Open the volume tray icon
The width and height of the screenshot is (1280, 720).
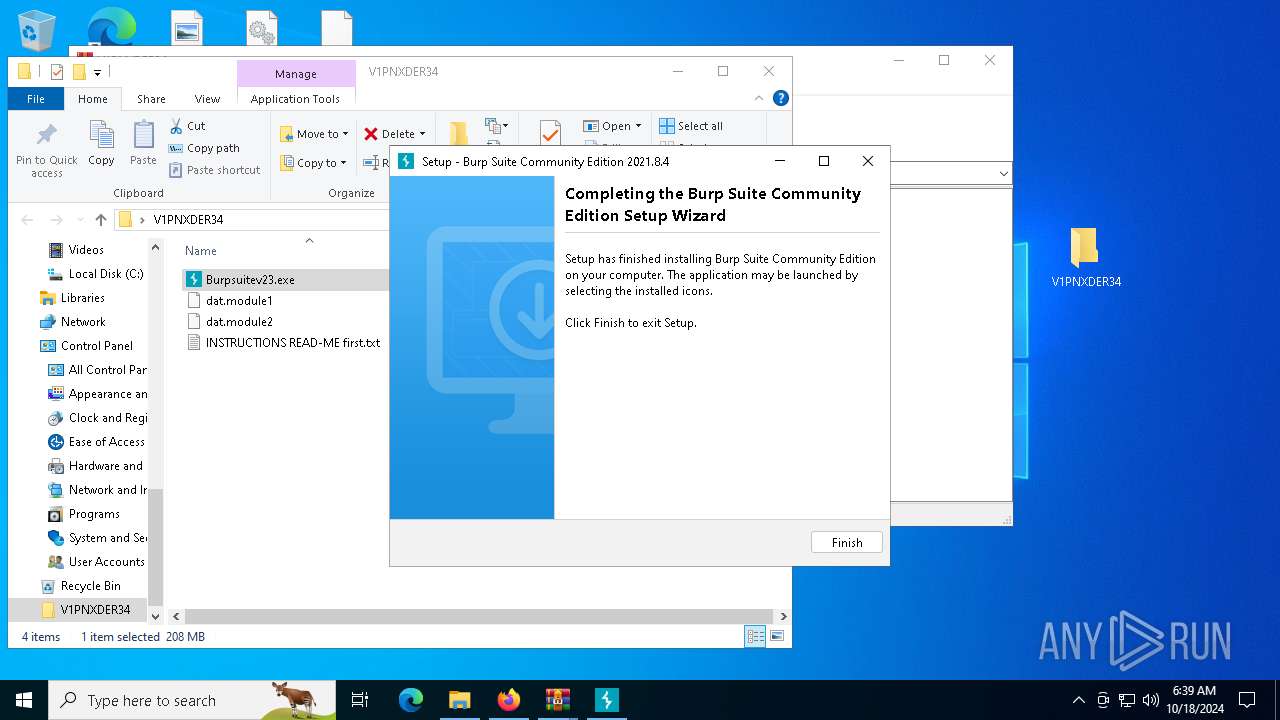click(1150, 700)
